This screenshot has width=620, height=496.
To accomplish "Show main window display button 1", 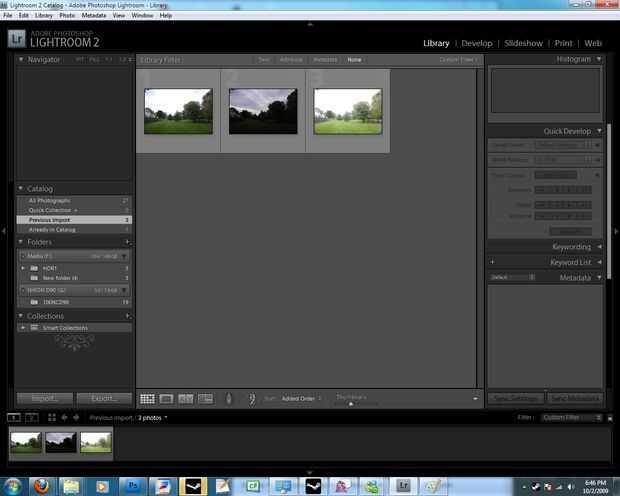I will tap(14, 418).
